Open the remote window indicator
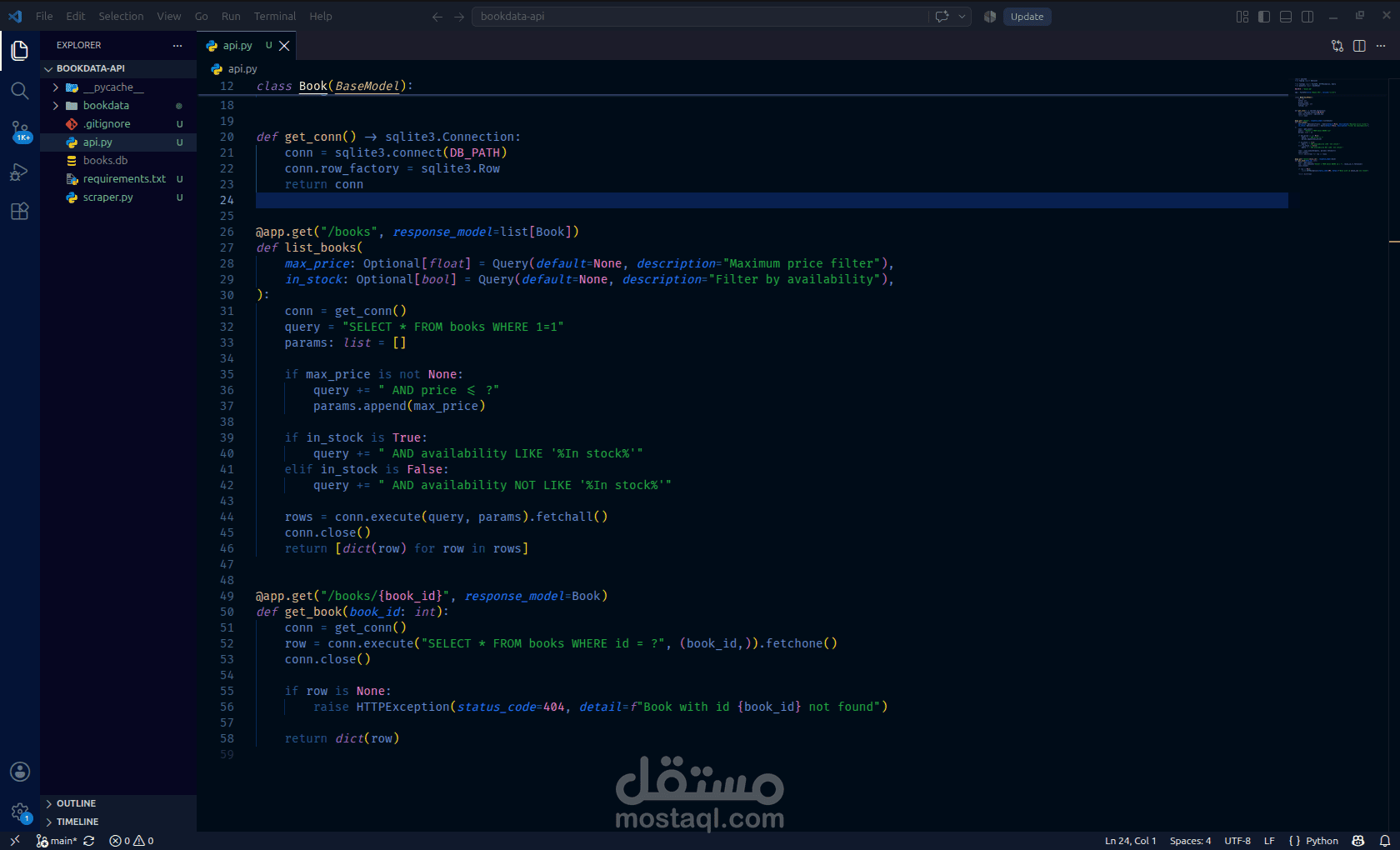Viewport: 1400px width, 850px height. (x=15, y=841)
